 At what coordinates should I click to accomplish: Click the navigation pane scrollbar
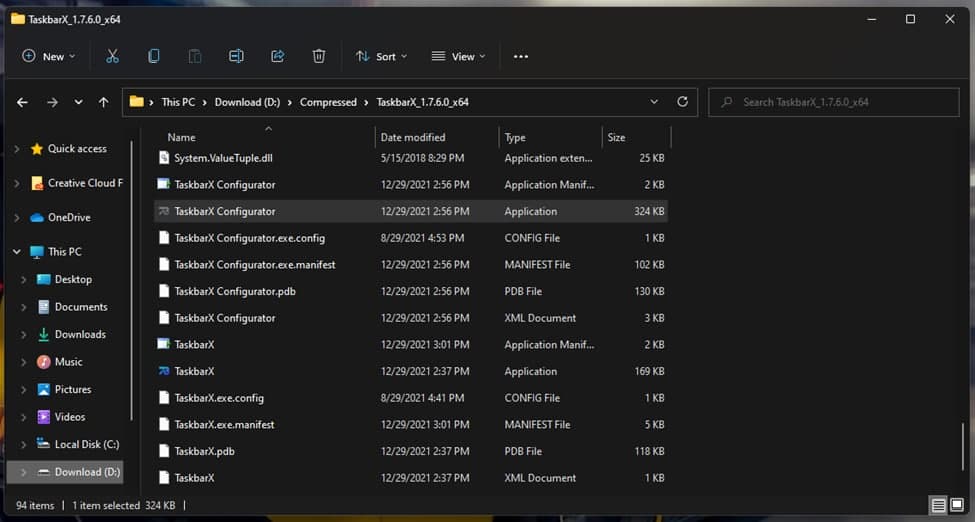tap(132, 280)
